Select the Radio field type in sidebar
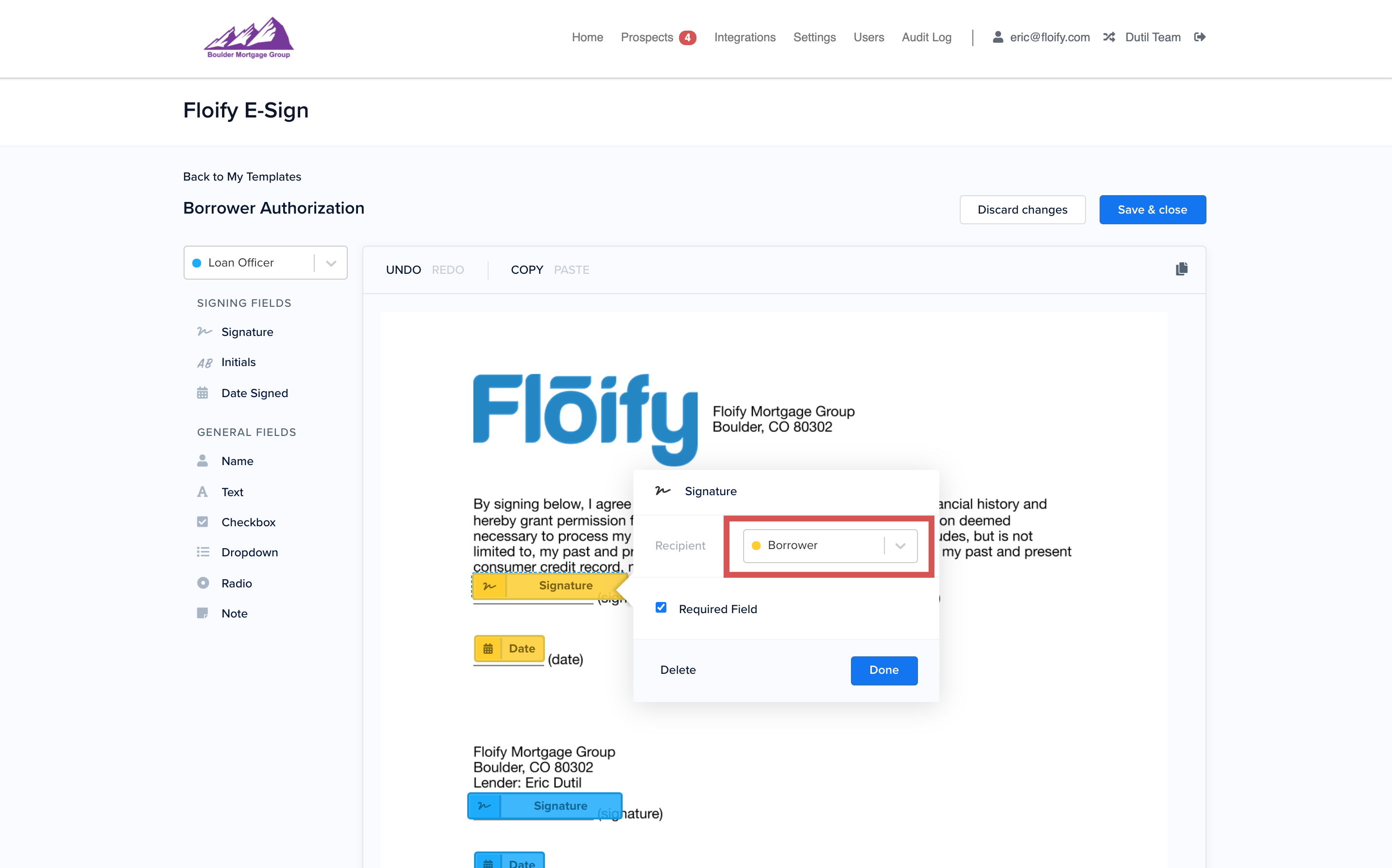 pos(236,583)
